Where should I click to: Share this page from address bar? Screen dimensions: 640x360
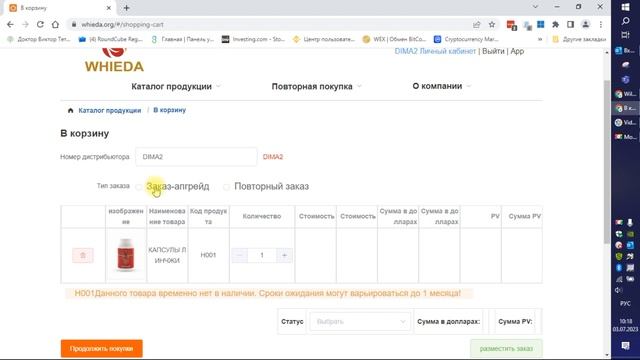(x=476, y=24)
